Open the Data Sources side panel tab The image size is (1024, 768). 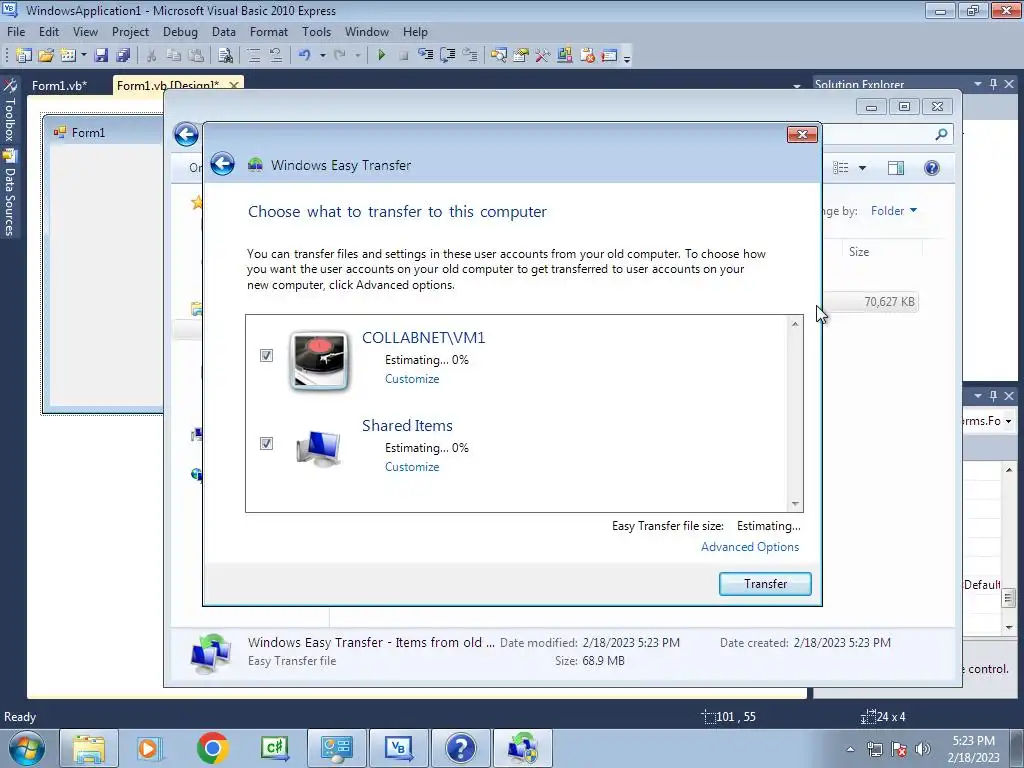point(10,193)
